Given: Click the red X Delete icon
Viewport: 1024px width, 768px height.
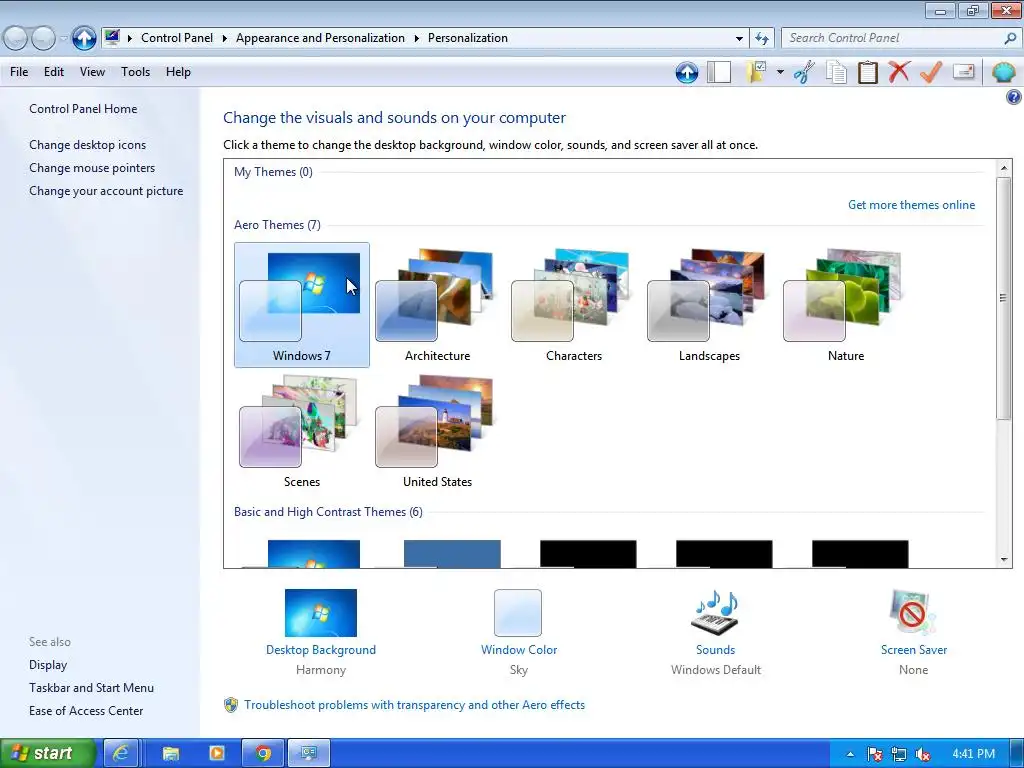Looking at the screenshot, I should (x=899, y=71).
